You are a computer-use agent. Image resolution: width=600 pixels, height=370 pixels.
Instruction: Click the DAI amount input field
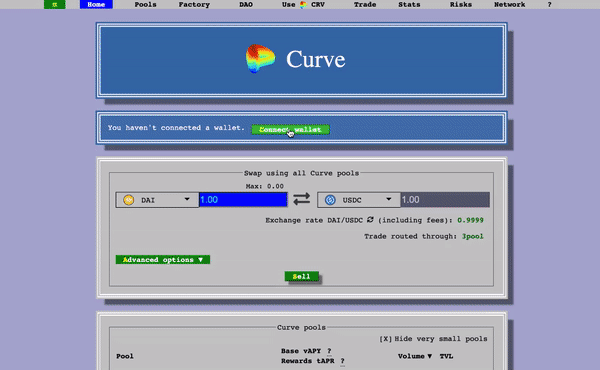tap(243, 200)
